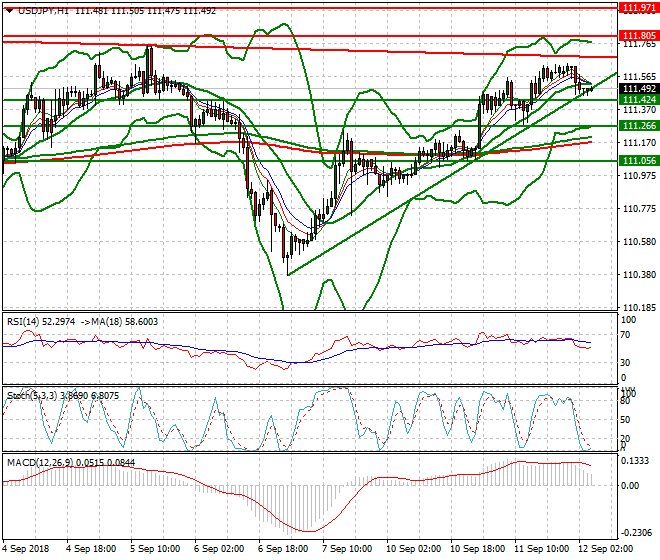Click the RSI scale value 100

628,320
